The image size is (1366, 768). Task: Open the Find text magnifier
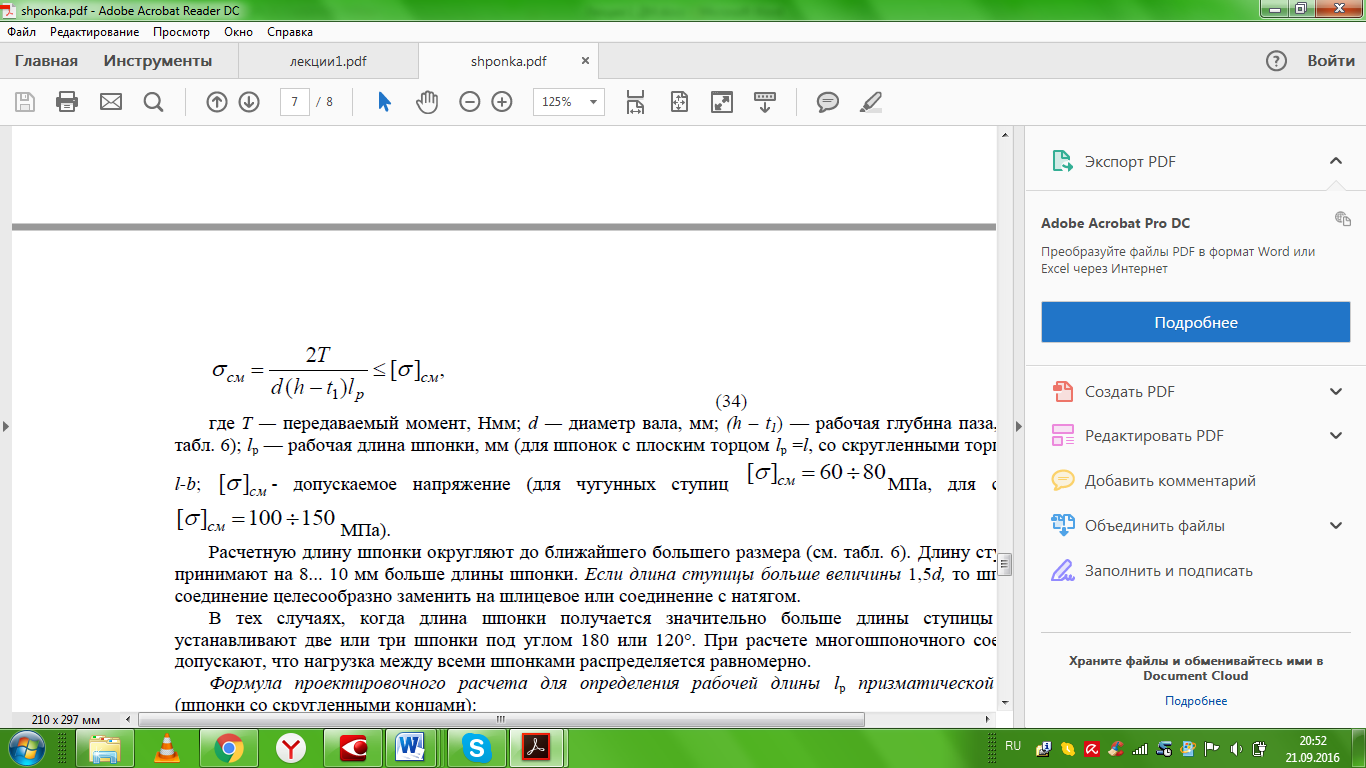tap(153, 102)
